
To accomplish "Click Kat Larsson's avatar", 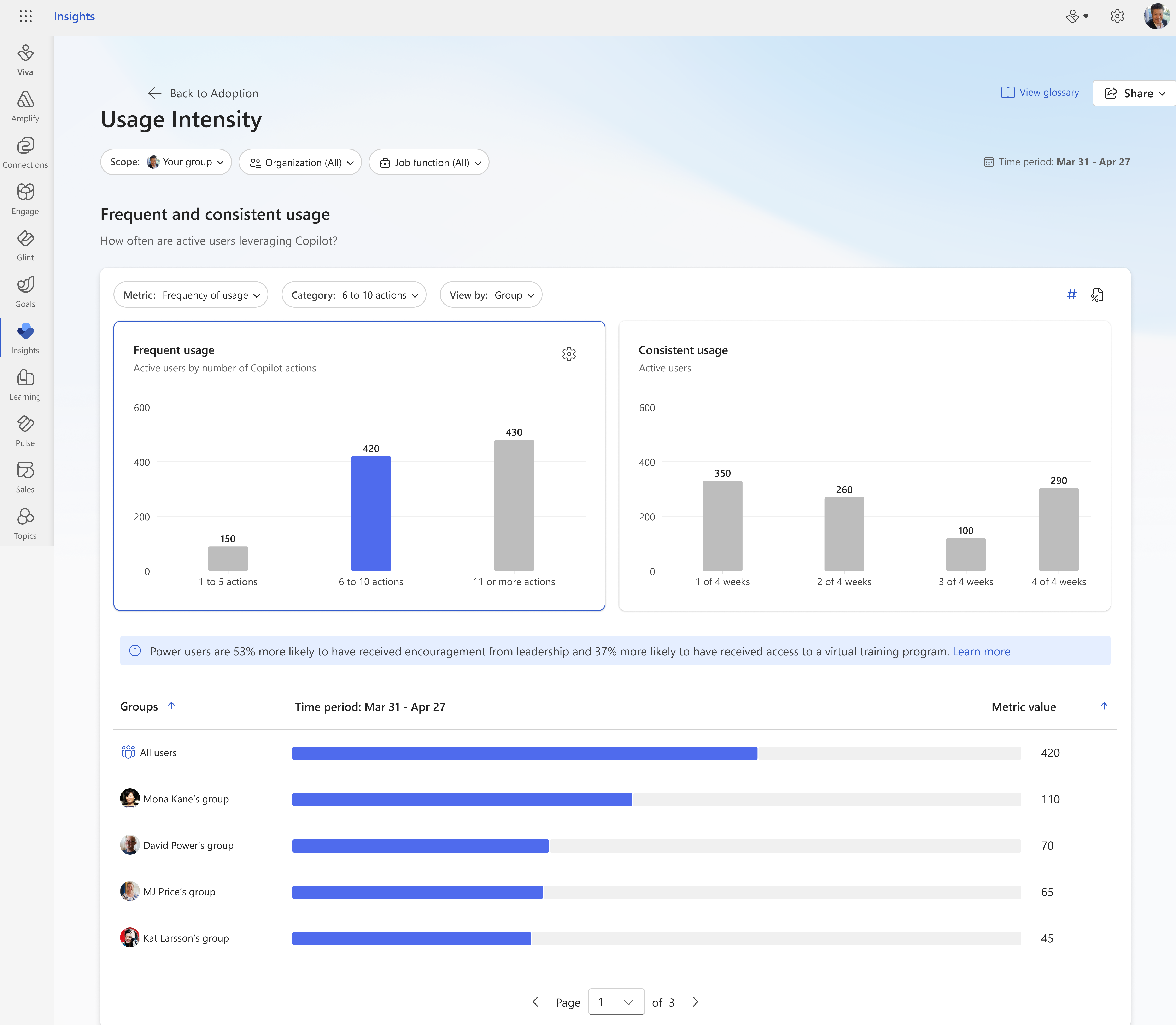I will [x=130, y=937].
